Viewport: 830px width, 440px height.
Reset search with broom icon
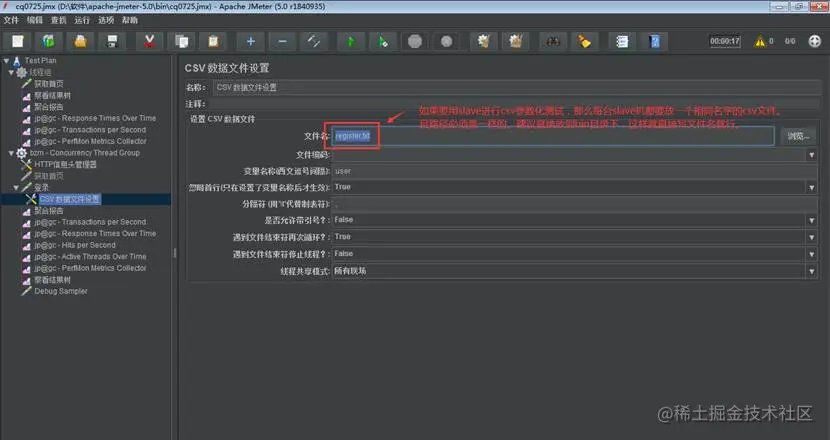coord(584,41)
